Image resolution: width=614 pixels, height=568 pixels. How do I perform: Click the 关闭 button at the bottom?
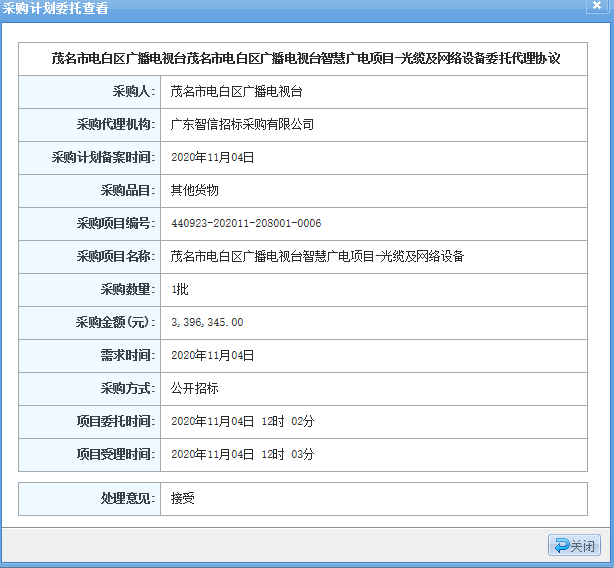pyautogui.click(x=574, y=545)
